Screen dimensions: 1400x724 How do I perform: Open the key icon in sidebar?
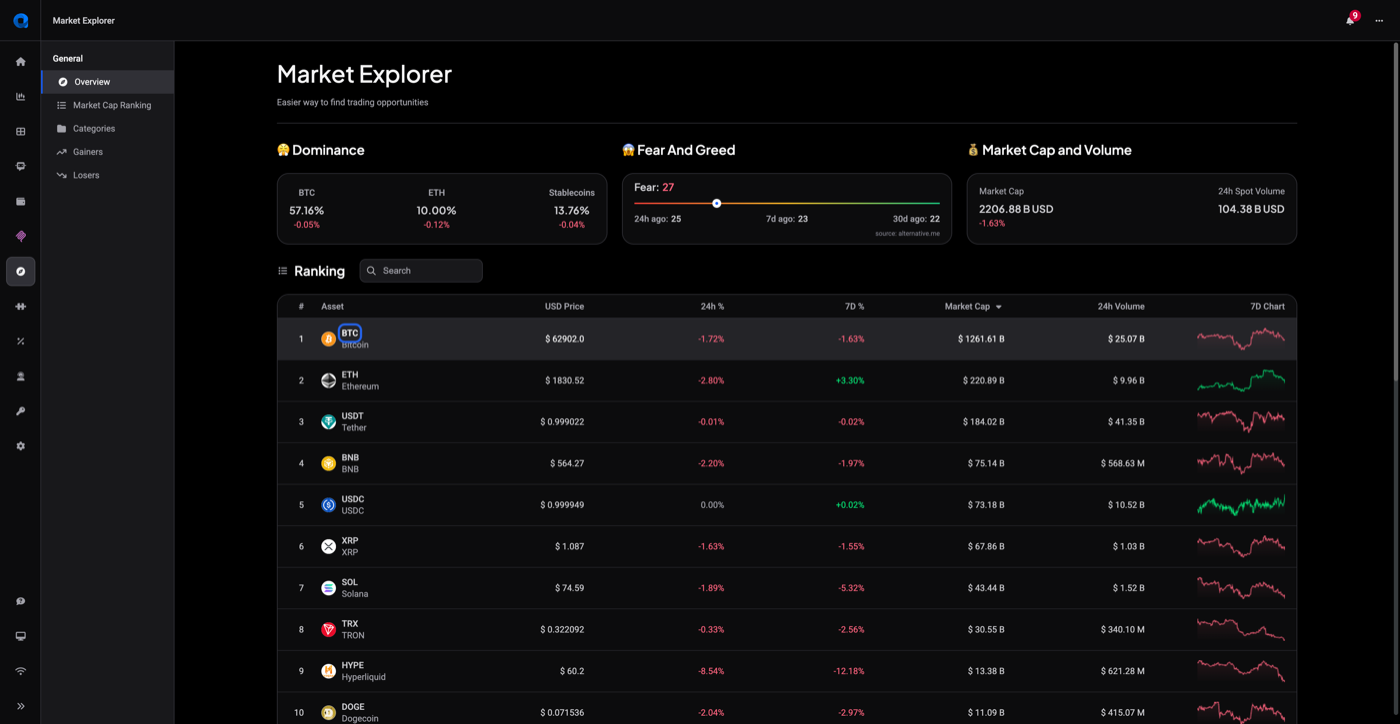[20, 412]
